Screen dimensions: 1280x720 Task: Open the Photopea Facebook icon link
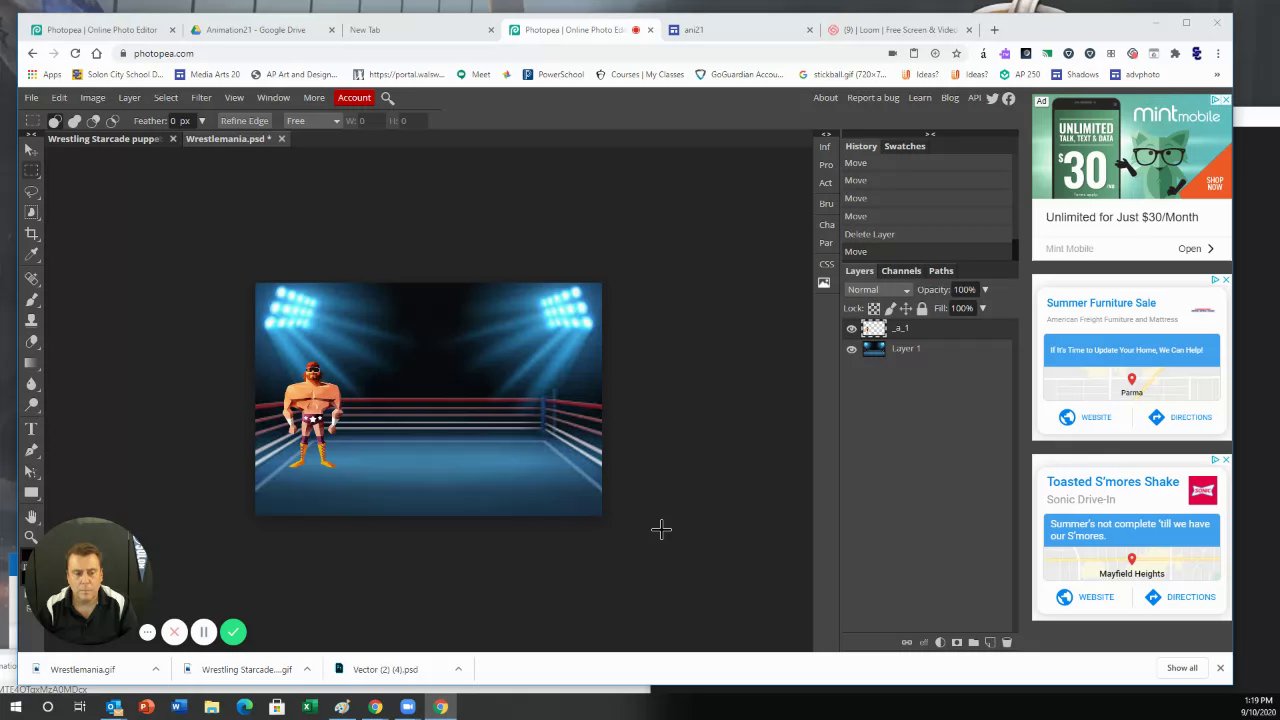1008,98
